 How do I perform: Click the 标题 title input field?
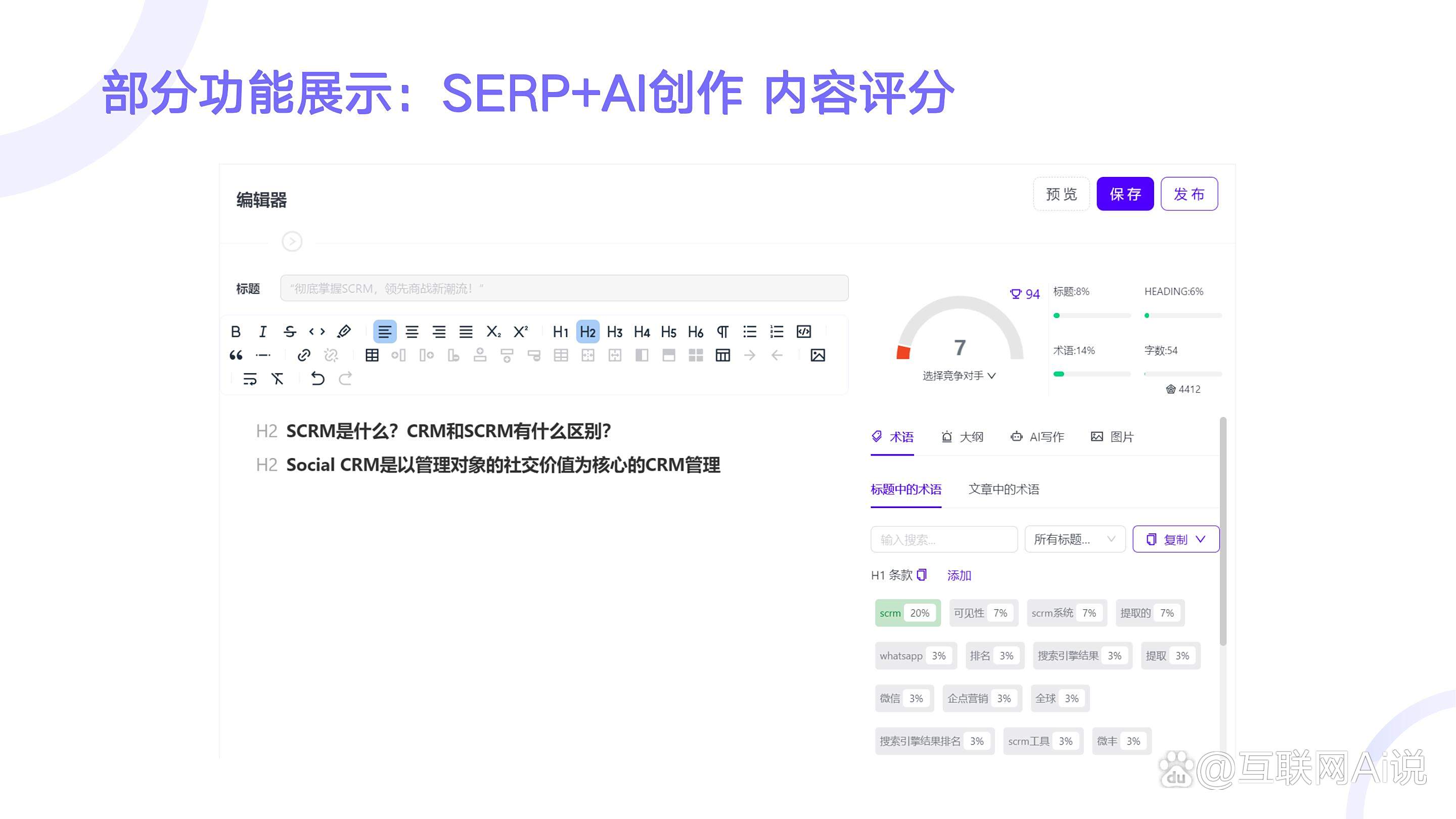click(x=564, y=288)
